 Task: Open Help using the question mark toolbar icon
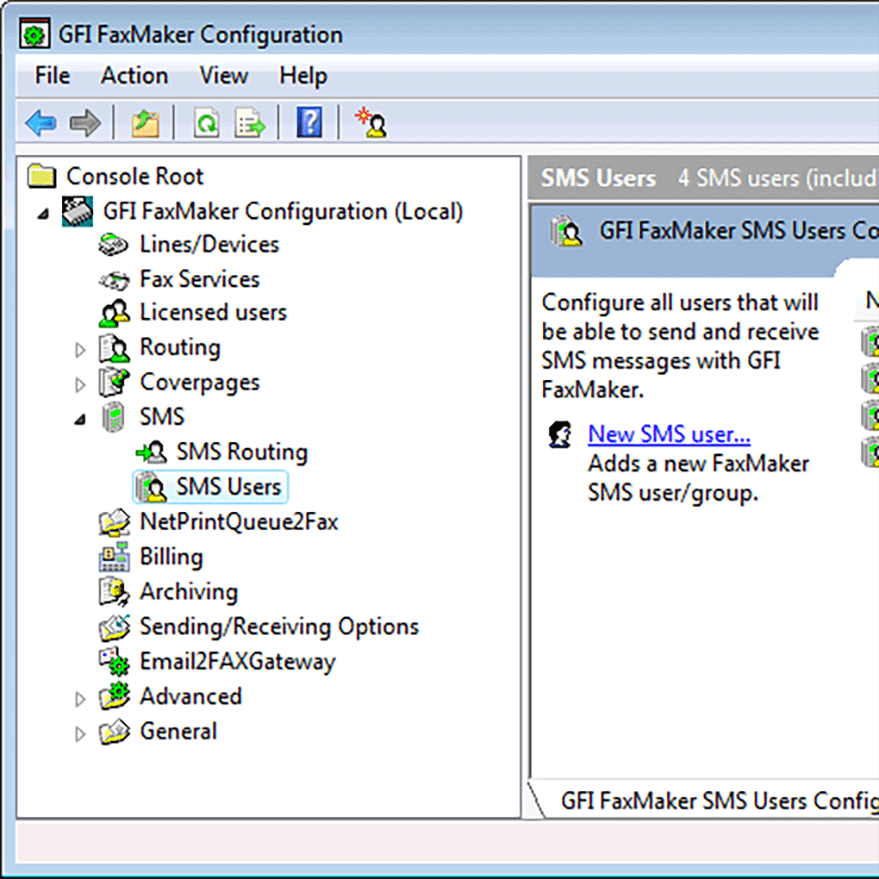point(308,122)
